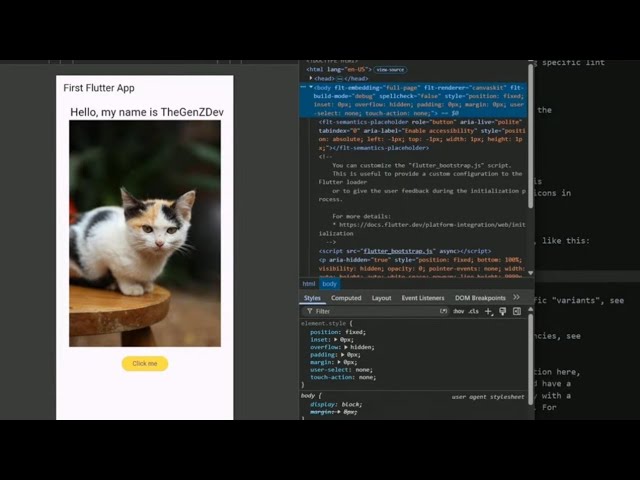Expand the struck-through margin in body rule
640x480 pixels.
[339, 412]
